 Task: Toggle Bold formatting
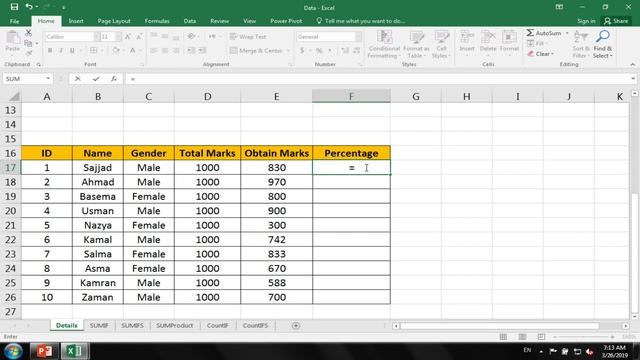point(50,51)
